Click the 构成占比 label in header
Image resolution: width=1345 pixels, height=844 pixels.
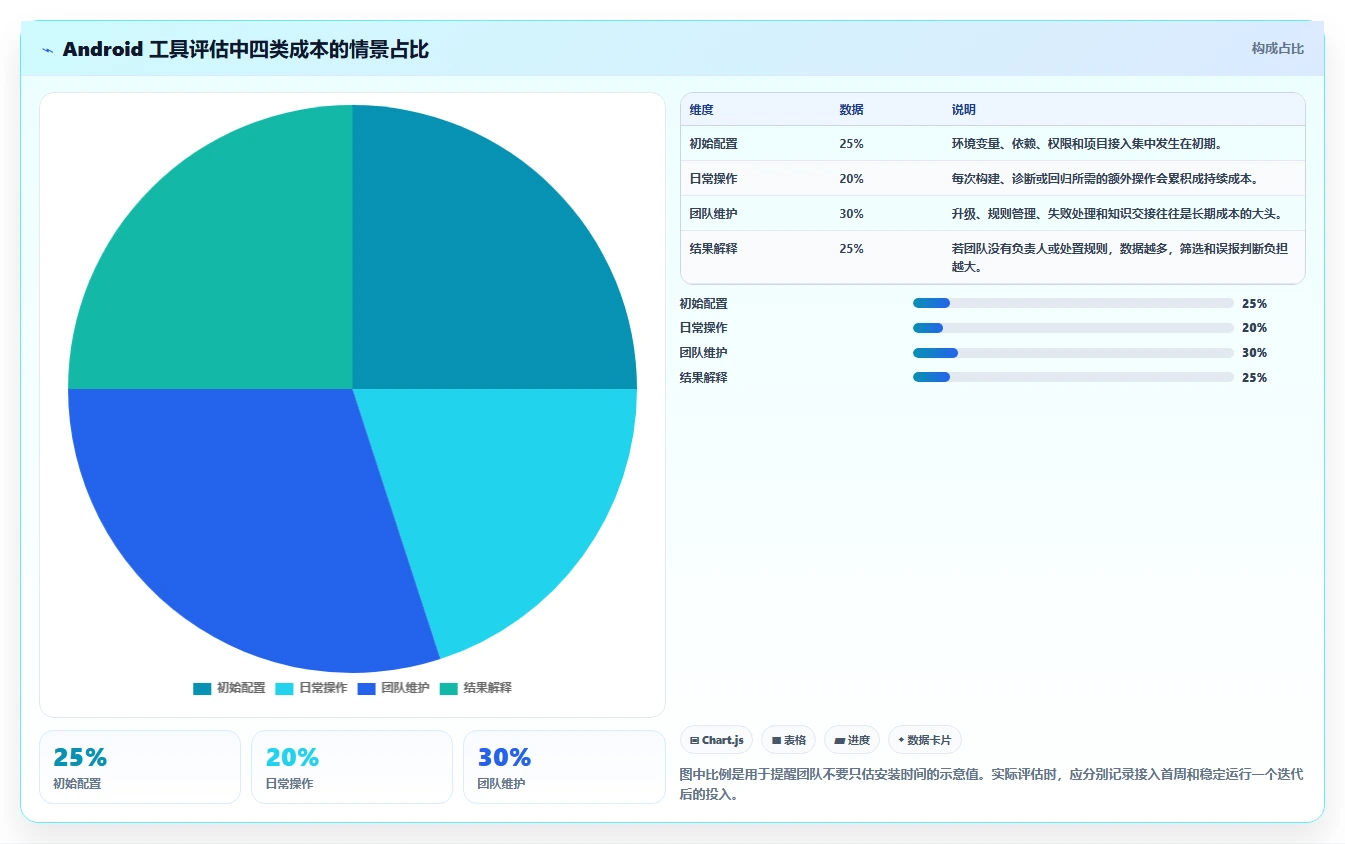[1277, 48]
